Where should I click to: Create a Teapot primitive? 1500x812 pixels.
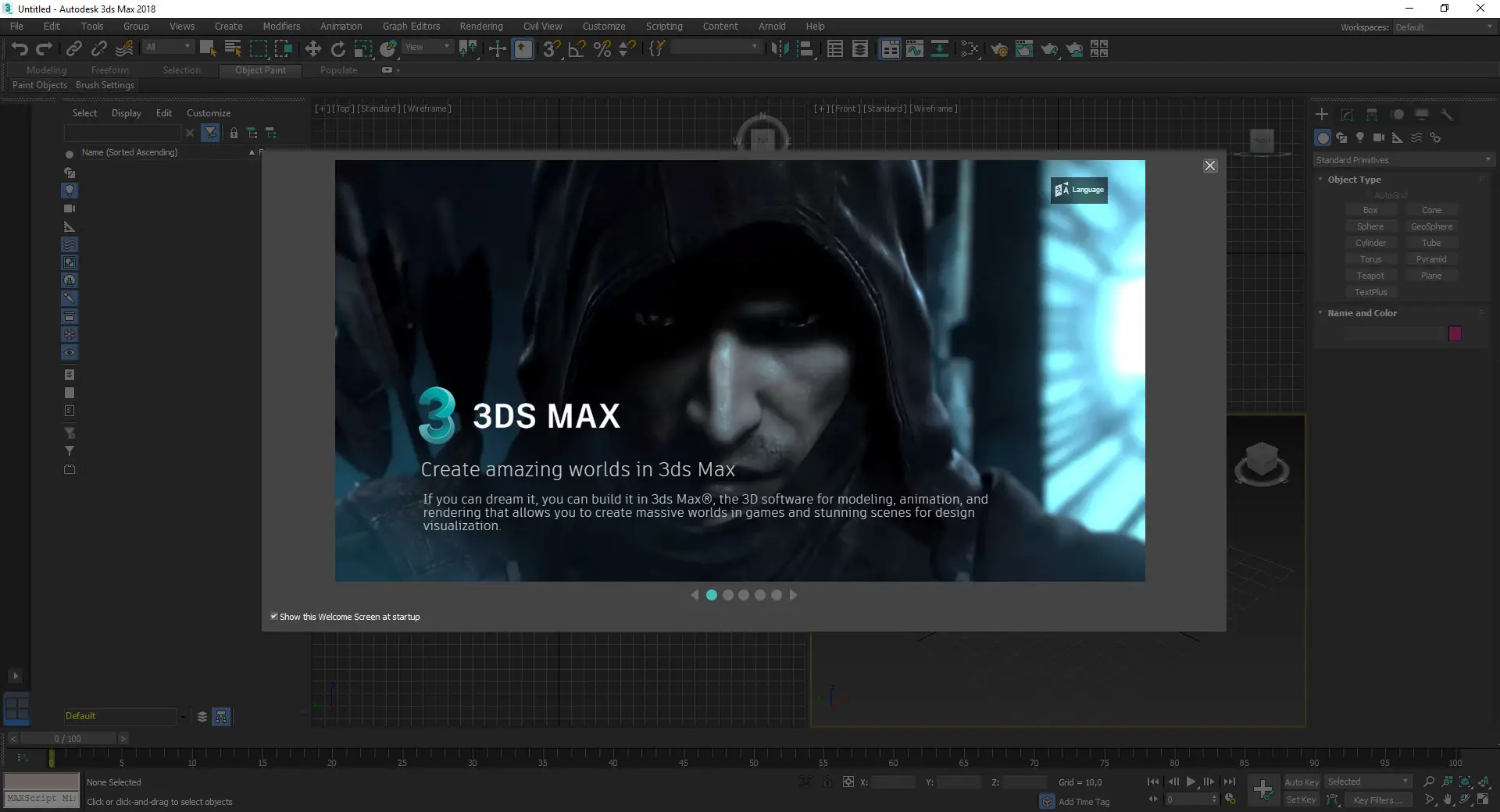click(1371, 275)
